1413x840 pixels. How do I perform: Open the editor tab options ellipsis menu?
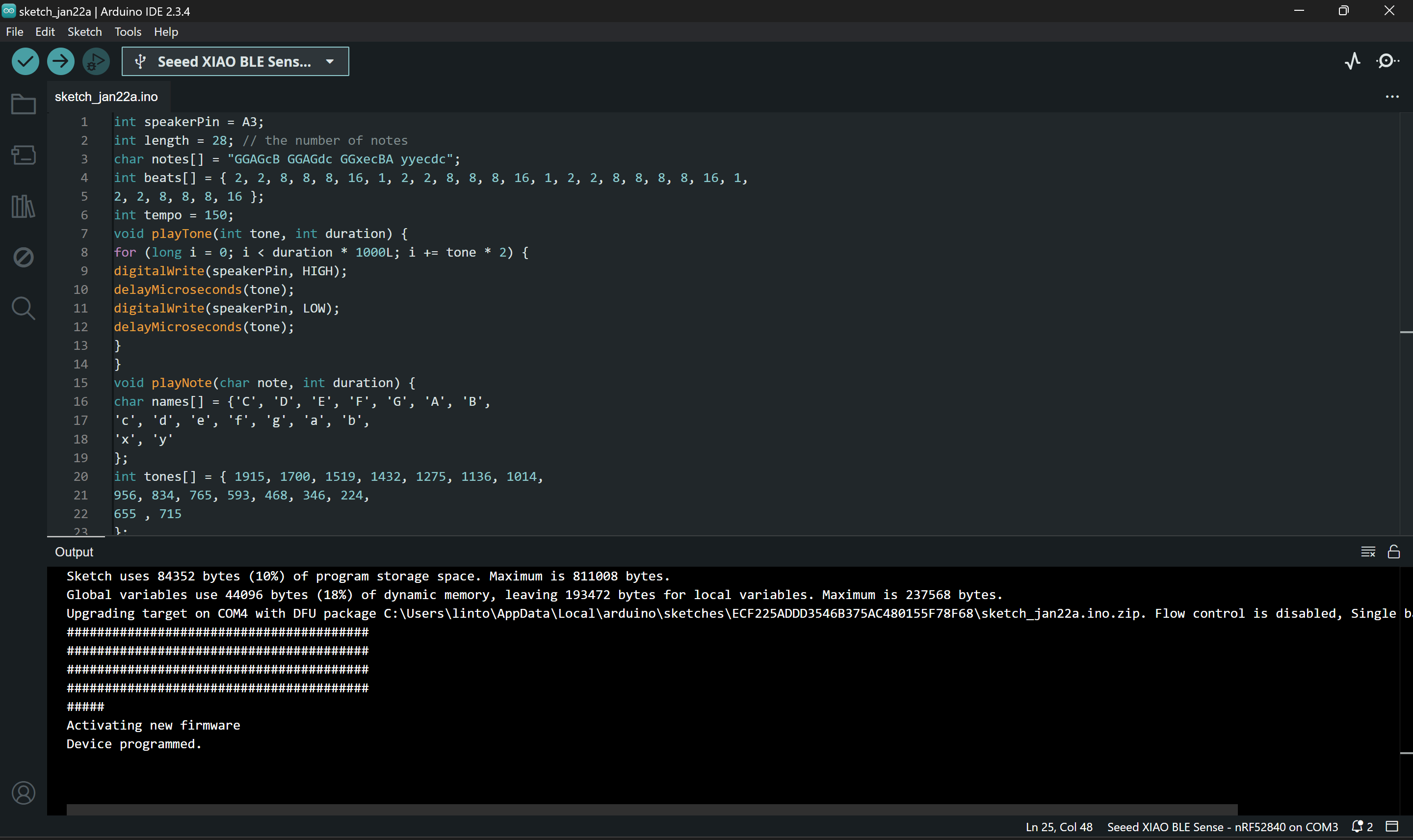[1391, 97]
